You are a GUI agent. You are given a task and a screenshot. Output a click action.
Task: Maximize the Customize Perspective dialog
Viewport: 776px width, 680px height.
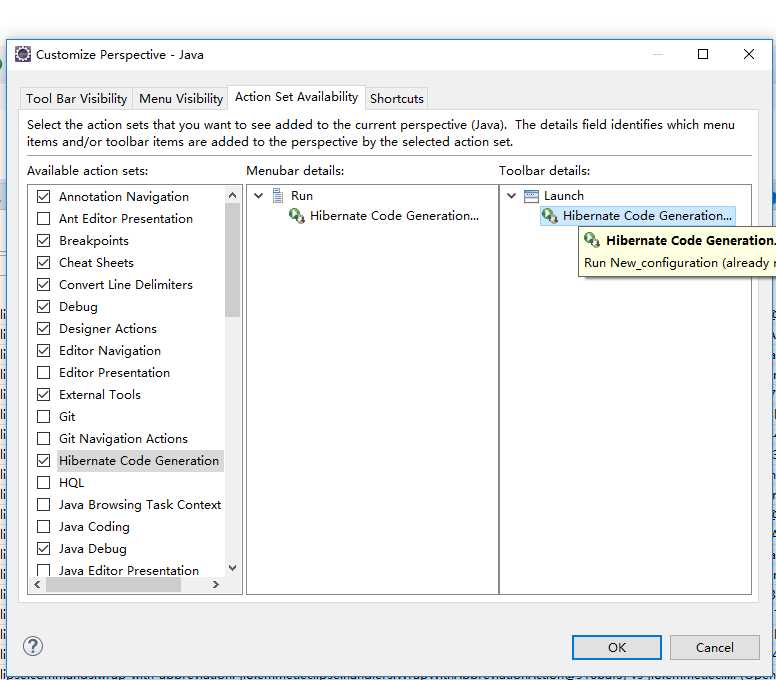[703, 54]
